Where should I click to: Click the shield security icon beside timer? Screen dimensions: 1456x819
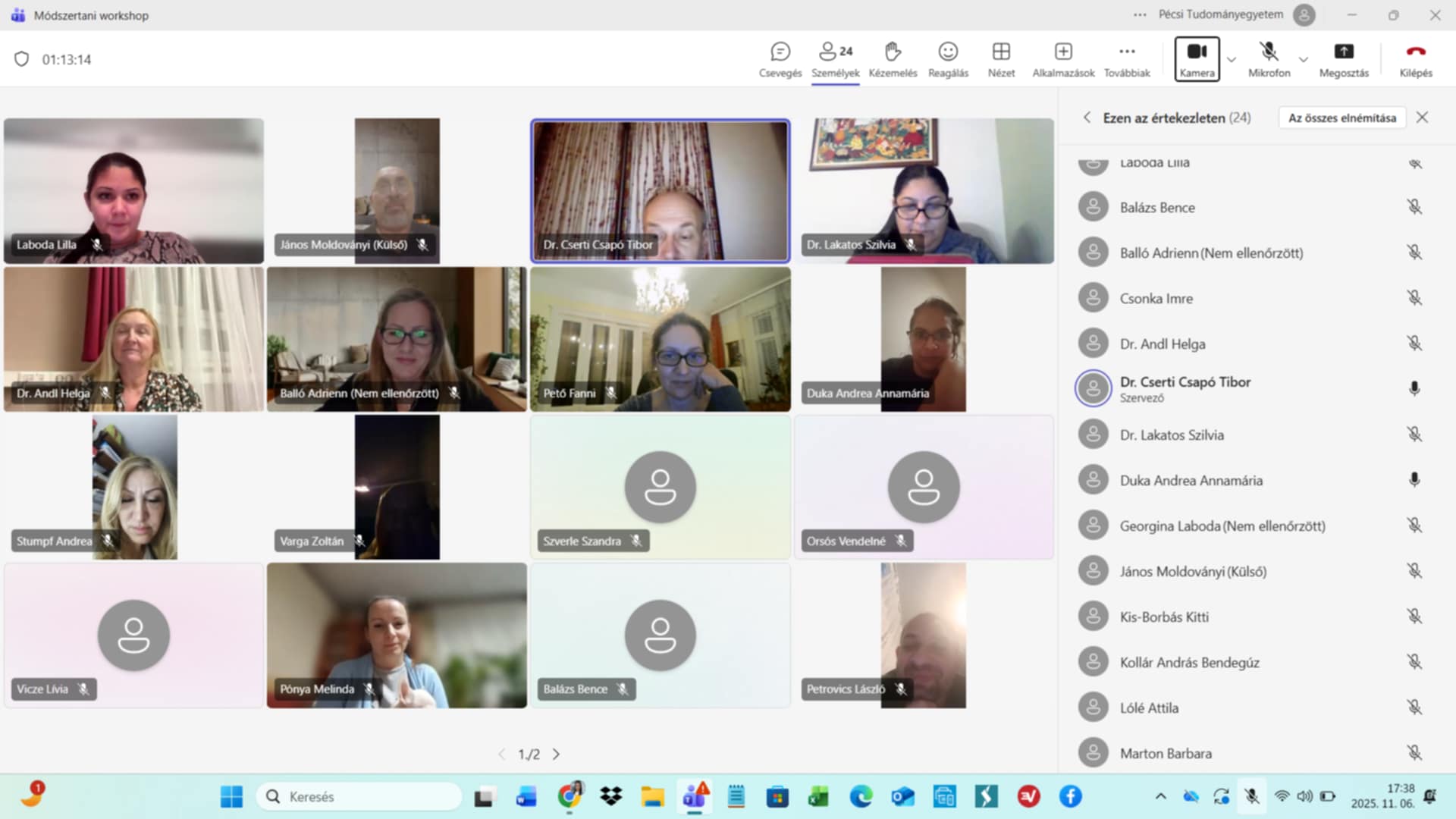pyautogui.click(x=22, y=59)
